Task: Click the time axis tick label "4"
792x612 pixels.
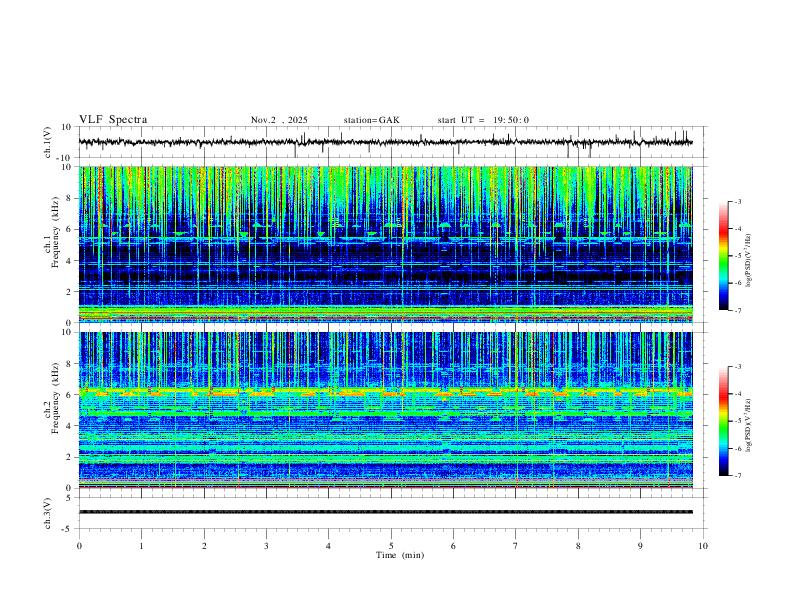Action: [x=329, y=546]
